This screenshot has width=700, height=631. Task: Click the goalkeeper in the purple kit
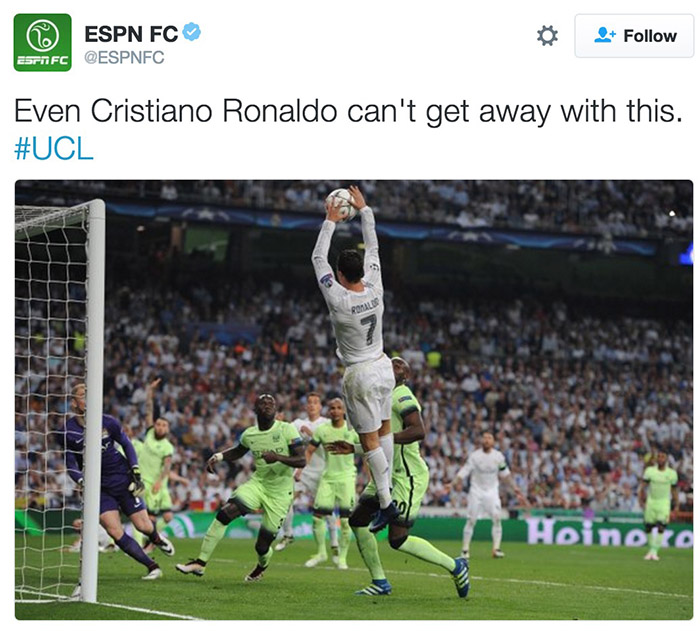112,480
